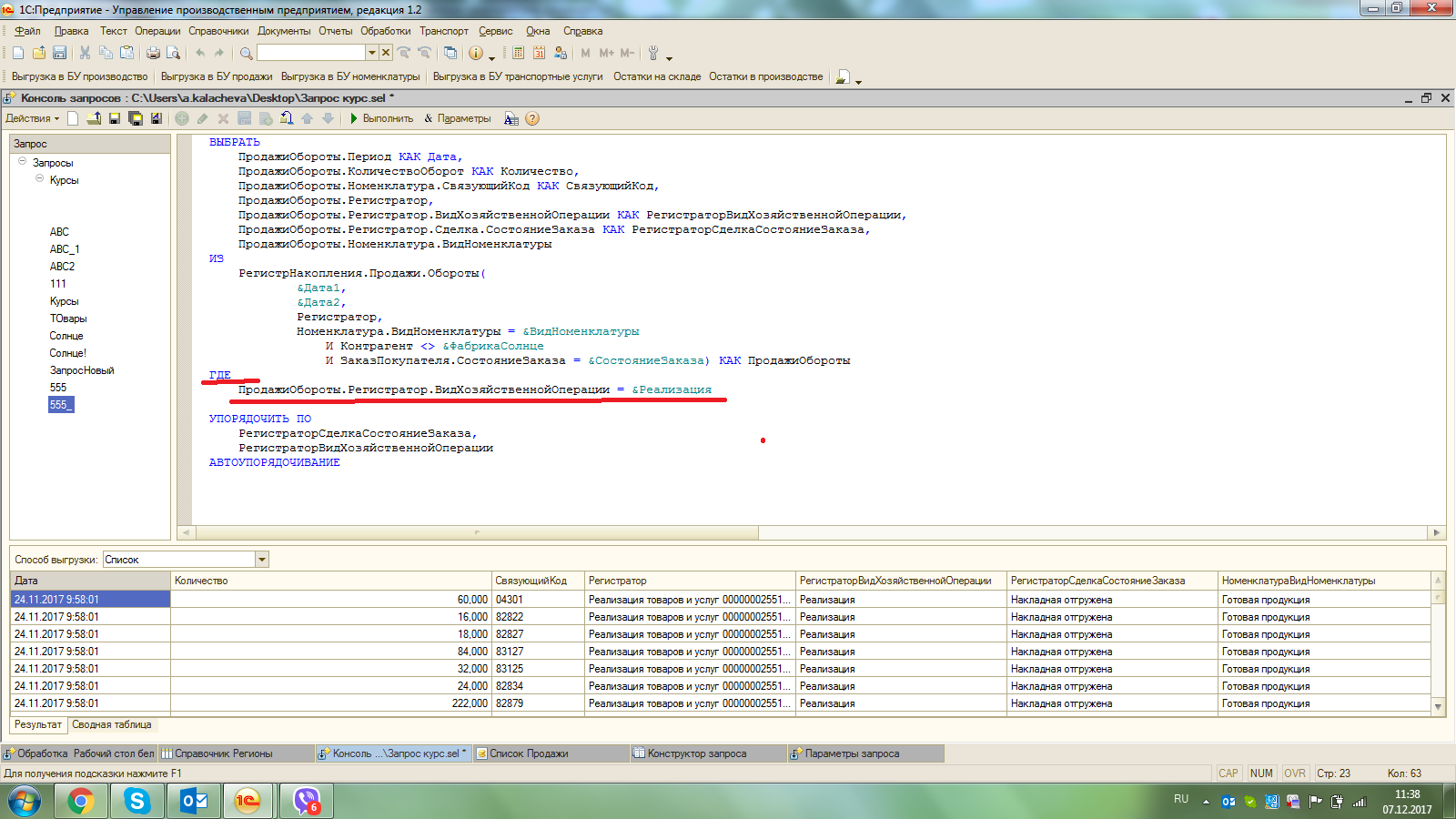Click Остатки на складе button
1456x819 pixels.
(x=657, y=76)
